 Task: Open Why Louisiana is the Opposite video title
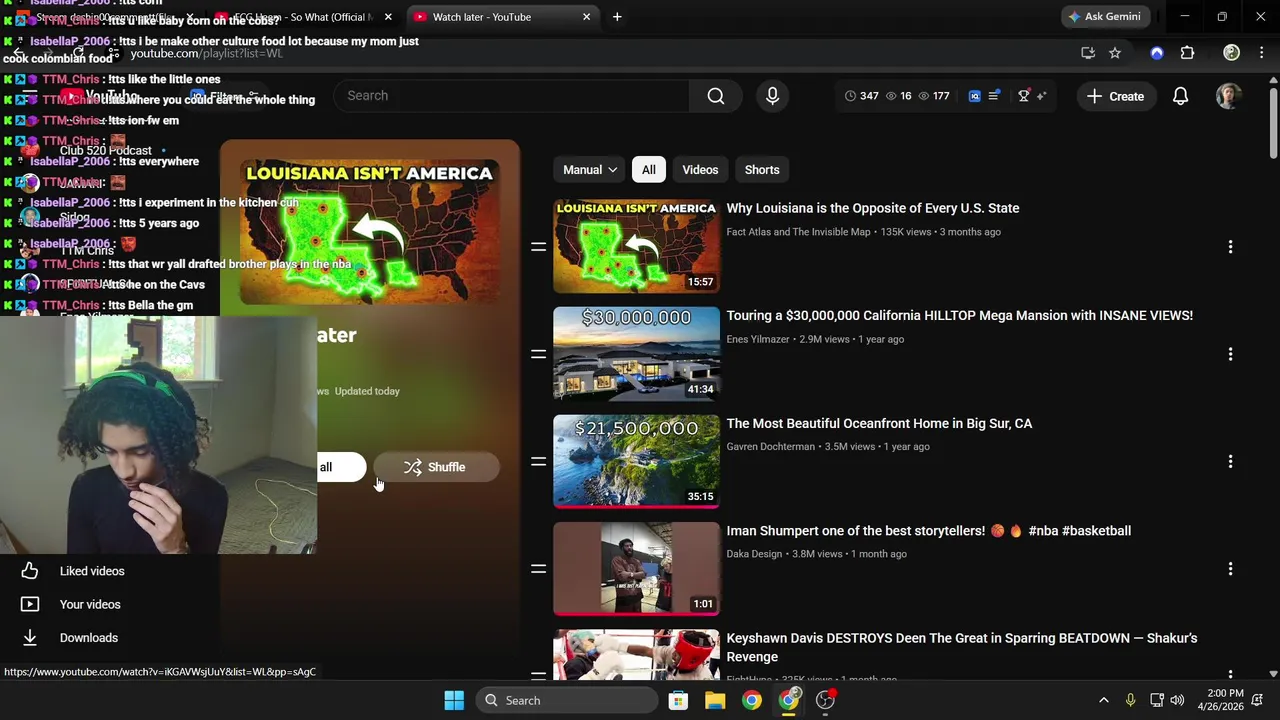pos(873,208)
